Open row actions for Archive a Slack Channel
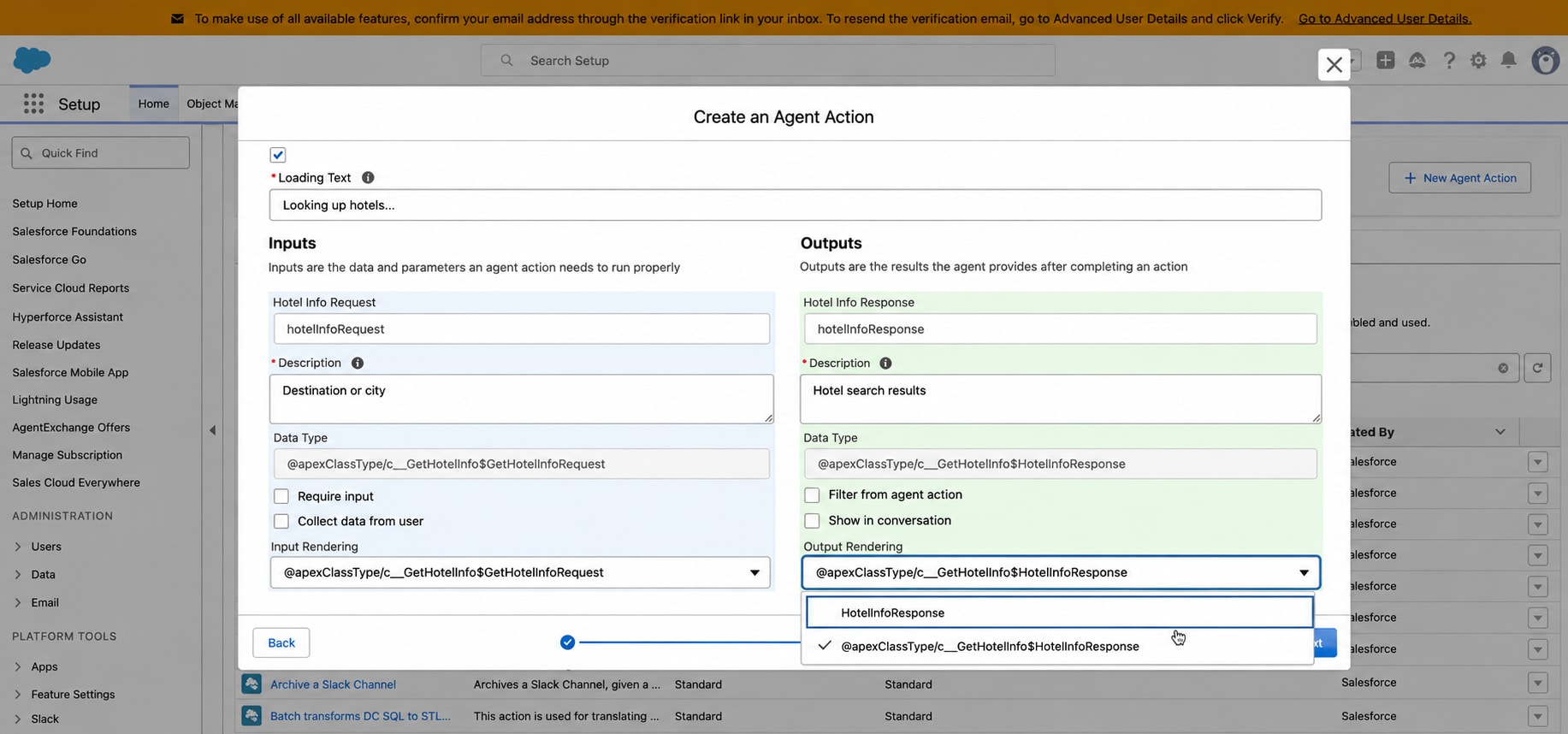Screen dimensions: 1568x734 pos(1537,683)
